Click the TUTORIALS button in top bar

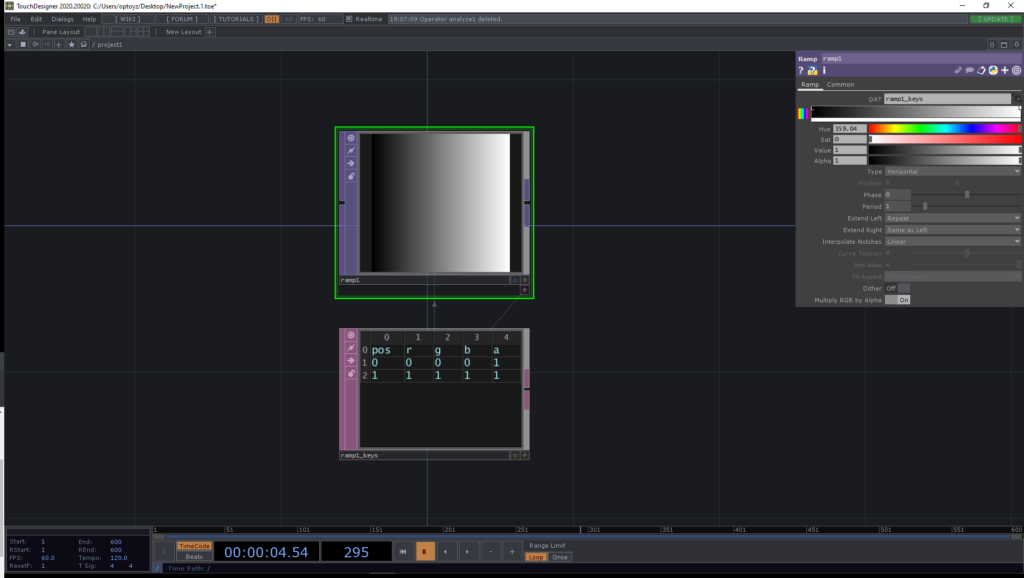236,19
